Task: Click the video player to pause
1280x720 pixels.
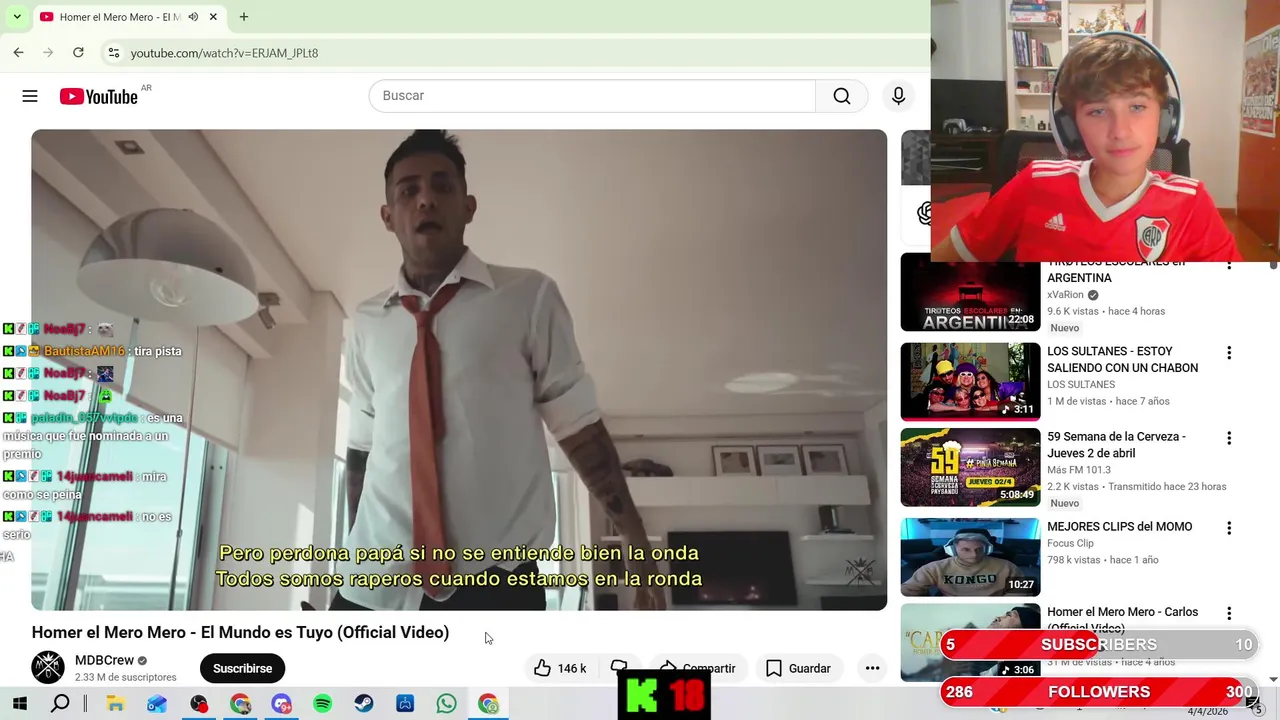Action: [459, 370]
